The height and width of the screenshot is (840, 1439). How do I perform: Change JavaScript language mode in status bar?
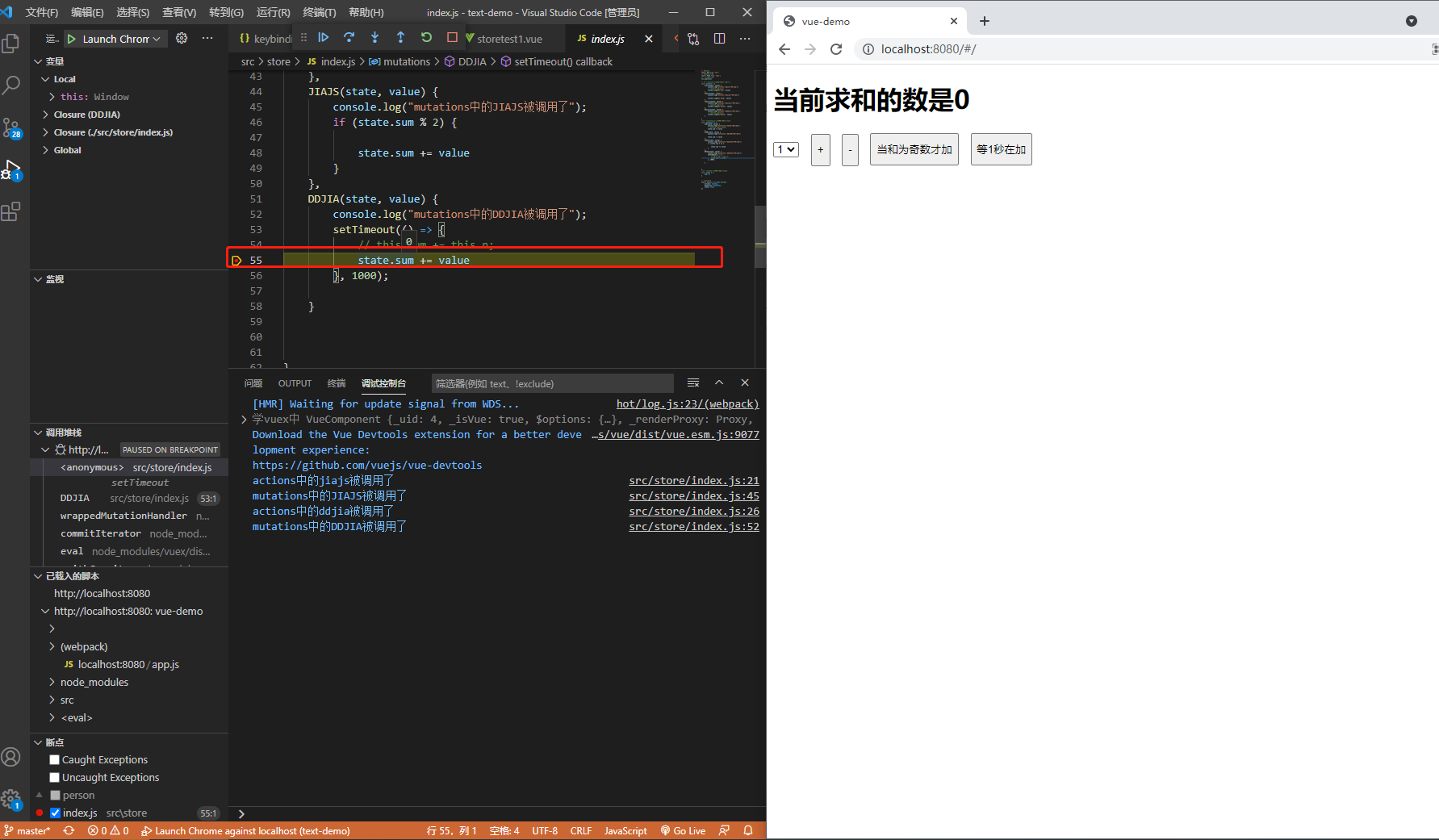(x=625, y=830)
